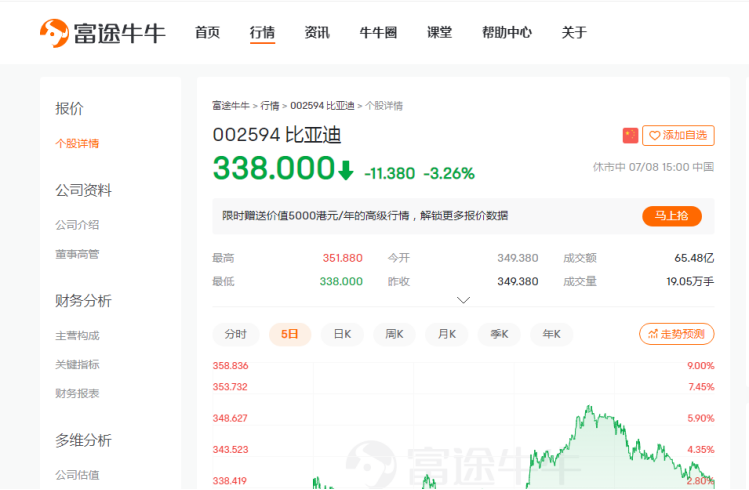Click the 马上抢 orange button
The width and height of the screenshot is (749, 490).
(671, 216)
